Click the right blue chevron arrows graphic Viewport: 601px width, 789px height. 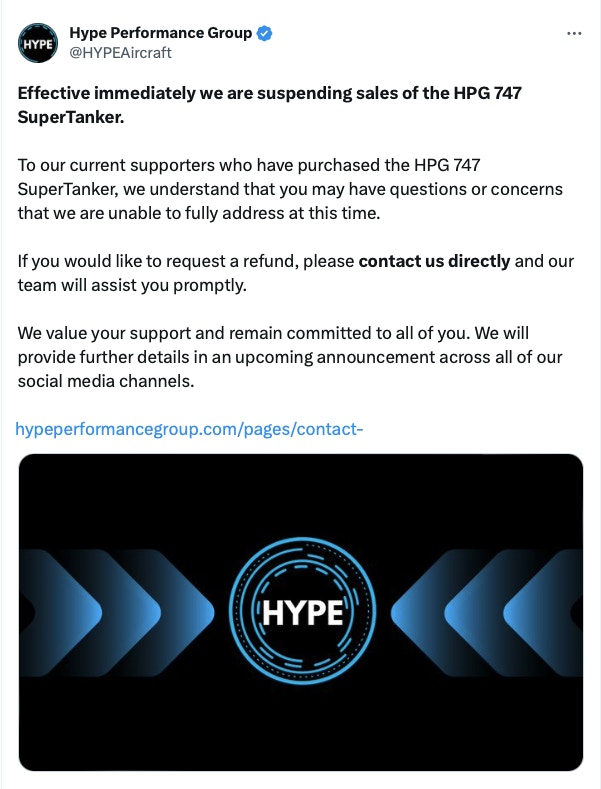tap(485, 611)
